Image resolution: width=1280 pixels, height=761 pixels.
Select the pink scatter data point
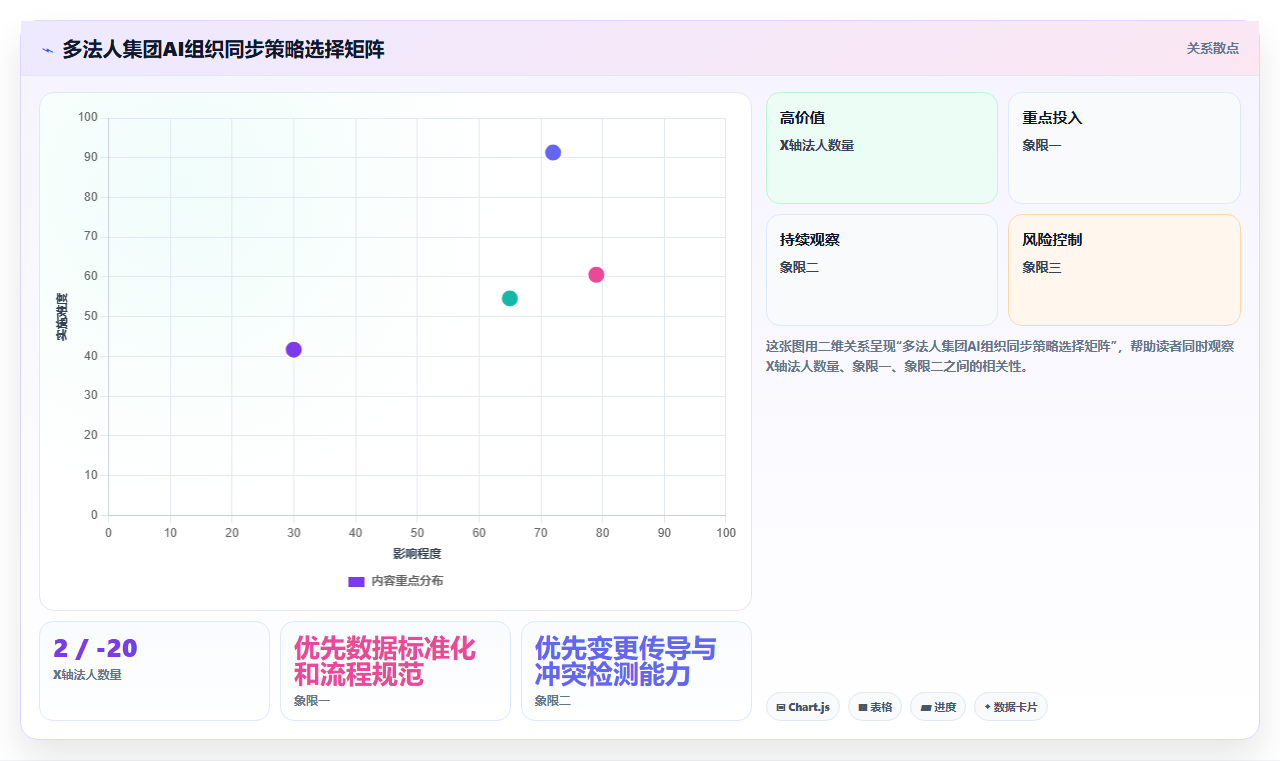(x=596, y=275)
